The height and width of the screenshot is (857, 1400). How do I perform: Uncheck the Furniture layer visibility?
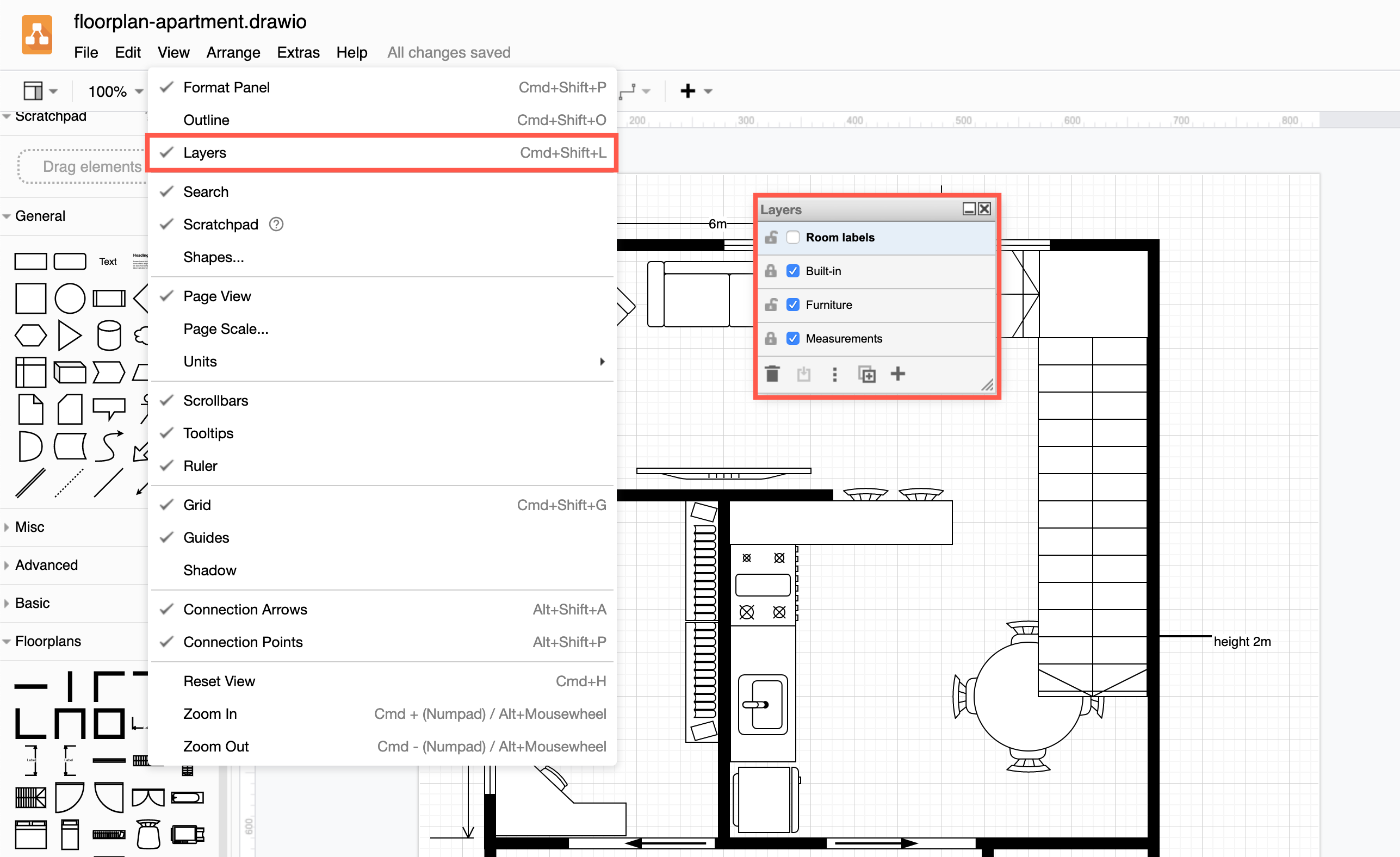point(793,305)
